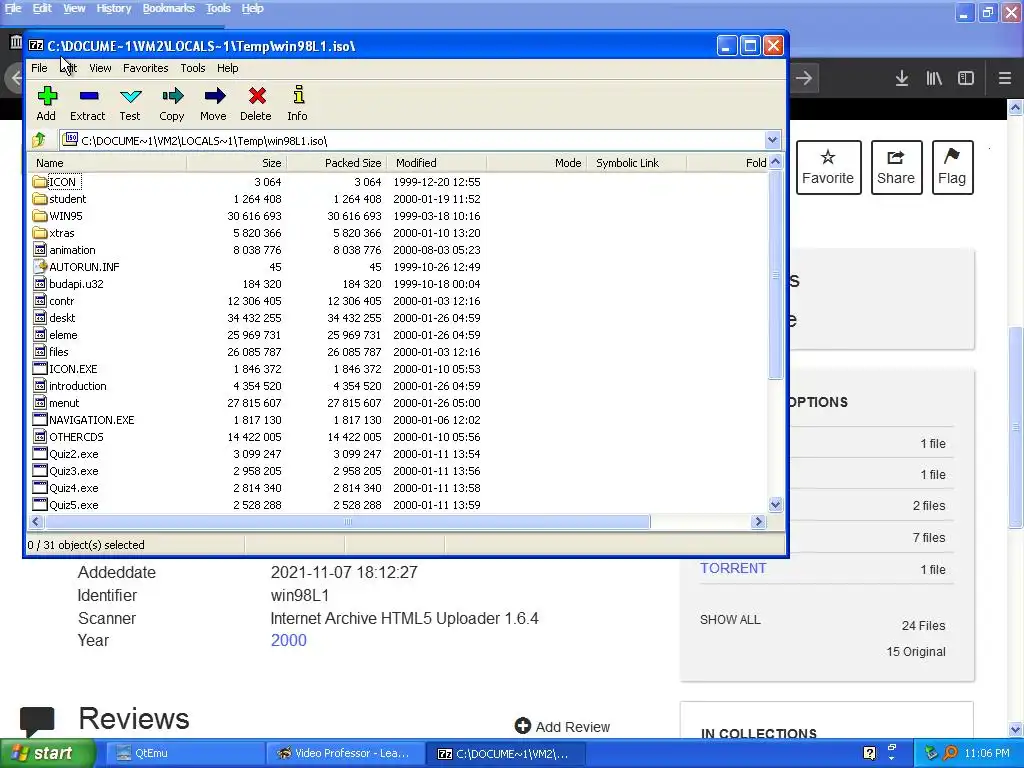Screen dimensions: 1024x768
Task: Click the file list scroll-down arrow
Action: (x=775, y=504)
